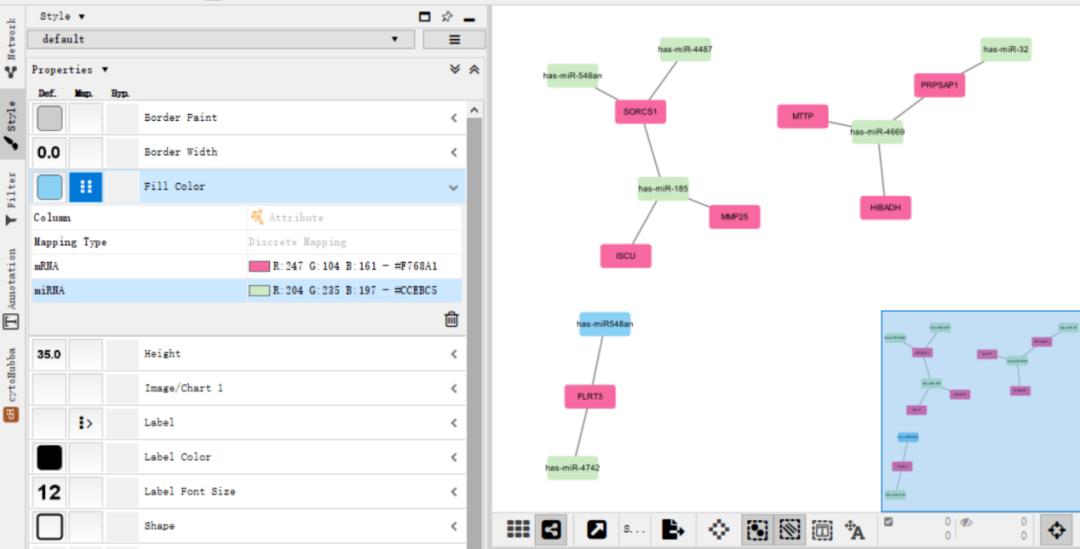Open the default style selection combo box
The width and height of the screenshot is (1080, 549).
click(x=221, y=39)
